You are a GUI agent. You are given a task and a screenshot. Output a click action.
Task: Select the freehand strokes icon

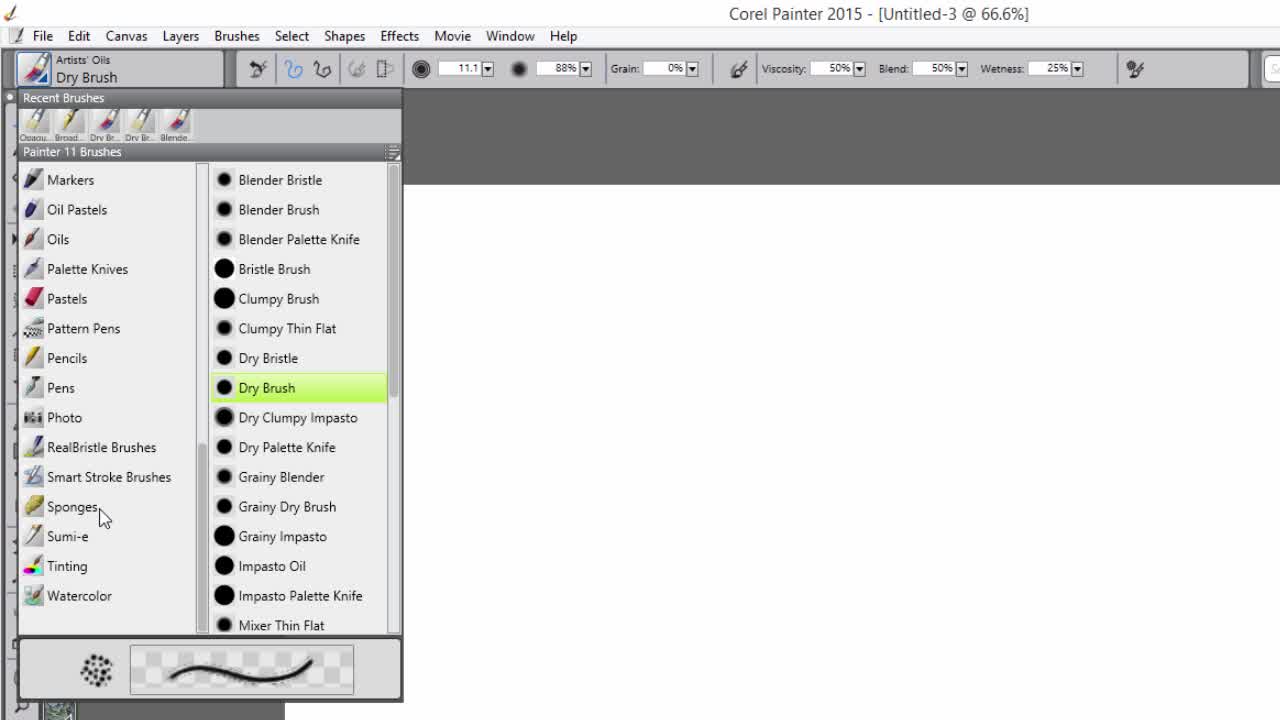tap(293, 69)
